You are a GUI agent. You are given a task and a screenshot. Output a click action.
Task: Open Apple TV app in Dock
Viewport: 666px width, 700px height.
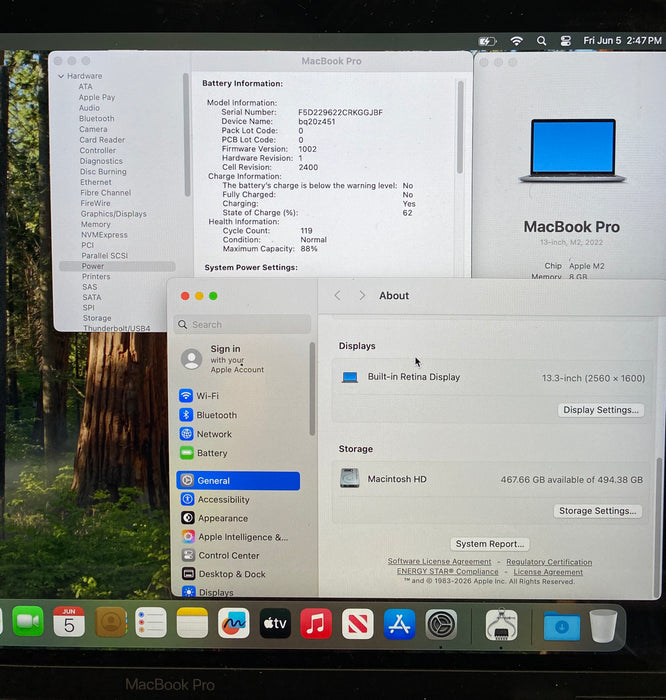click(275, 623)
